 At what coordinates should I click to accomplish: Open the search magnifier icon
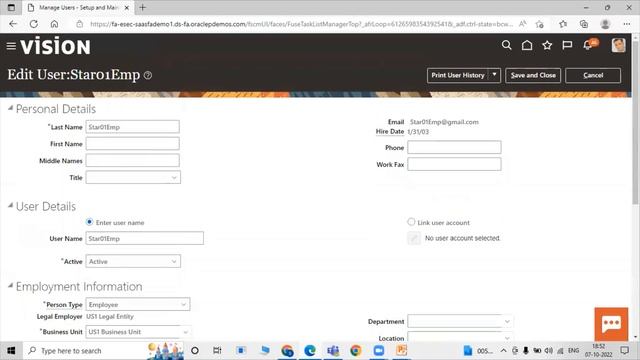click(x=507, y=45)
